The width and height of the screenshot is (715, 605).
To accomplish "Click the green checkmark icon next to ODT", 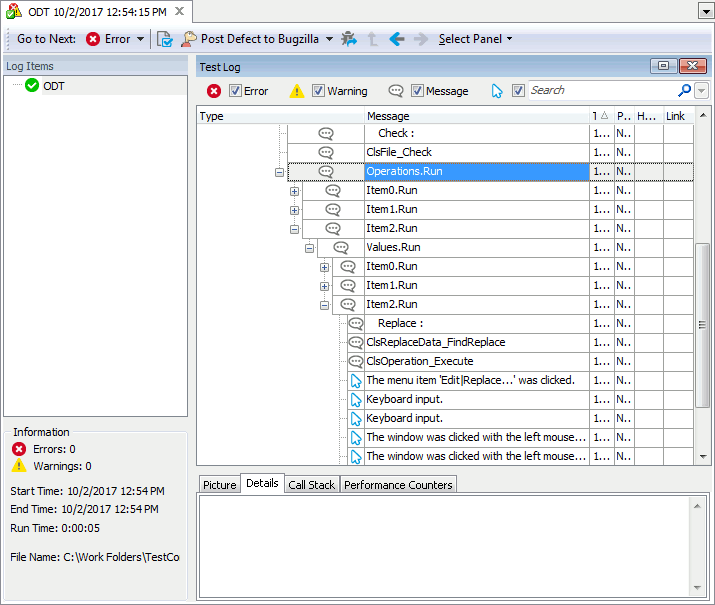I will tap(32, 86).
